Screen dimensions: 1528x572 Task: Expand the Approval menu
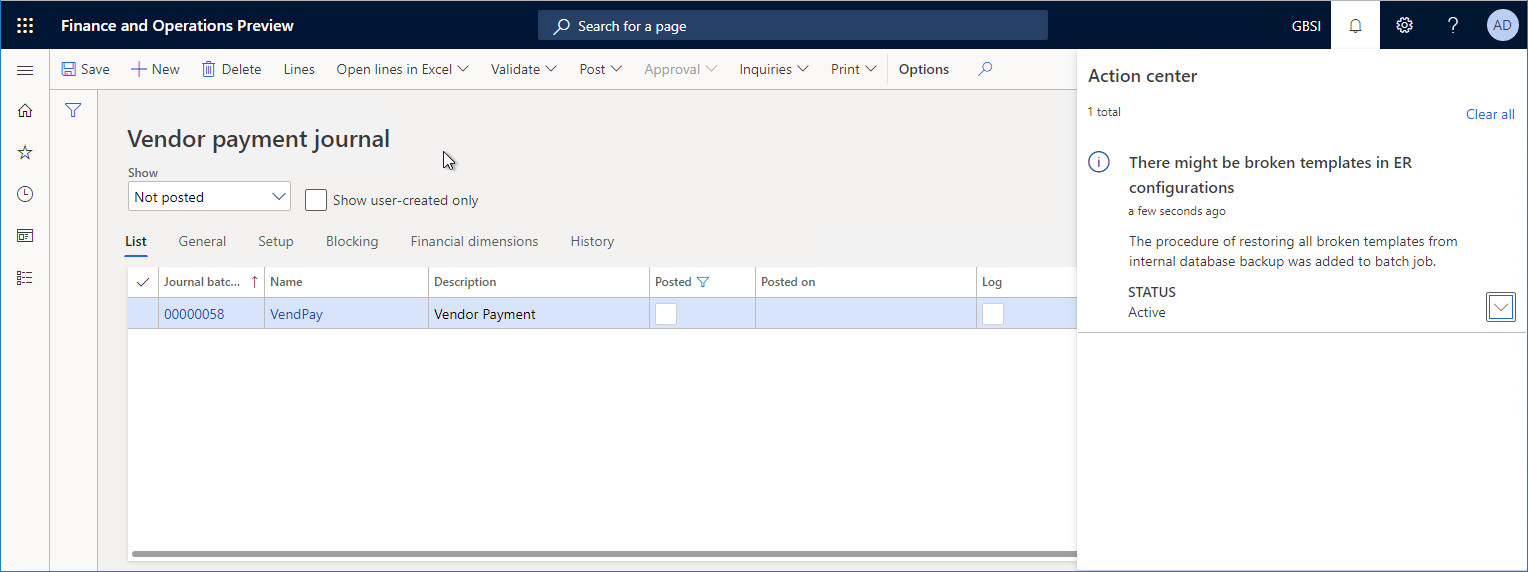(680, 69)
